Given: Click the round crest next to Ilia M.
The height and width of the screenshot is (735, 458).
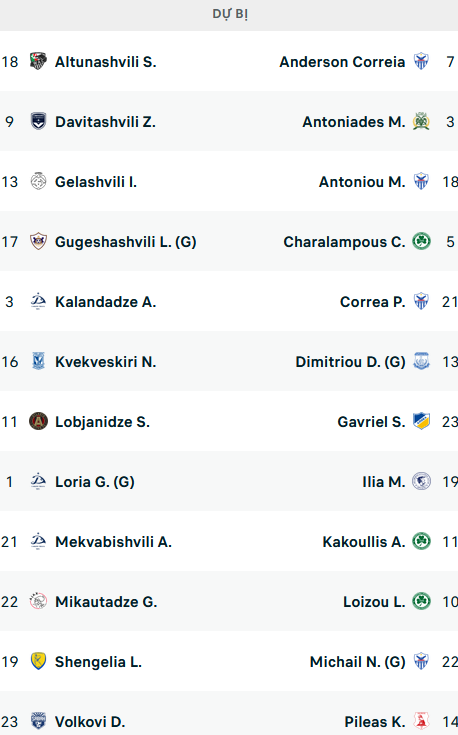Looking at the screenshot, I should [x=421, y=481].
